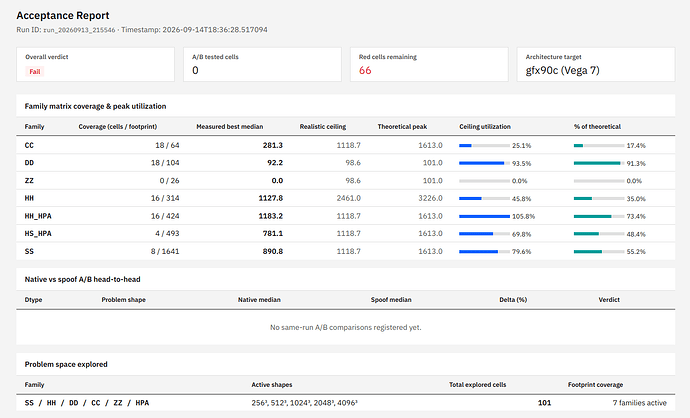Viewport: 690px width, 418px height.
Task: Click the HH realistic ceiling 2461.0
Action: coord(349,198)
